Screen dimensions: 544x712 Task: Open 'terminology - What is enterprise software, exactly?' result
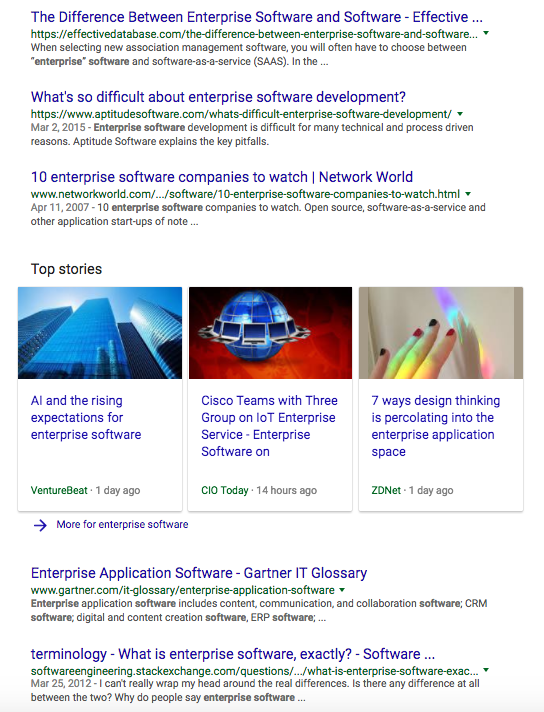(233, 654)
